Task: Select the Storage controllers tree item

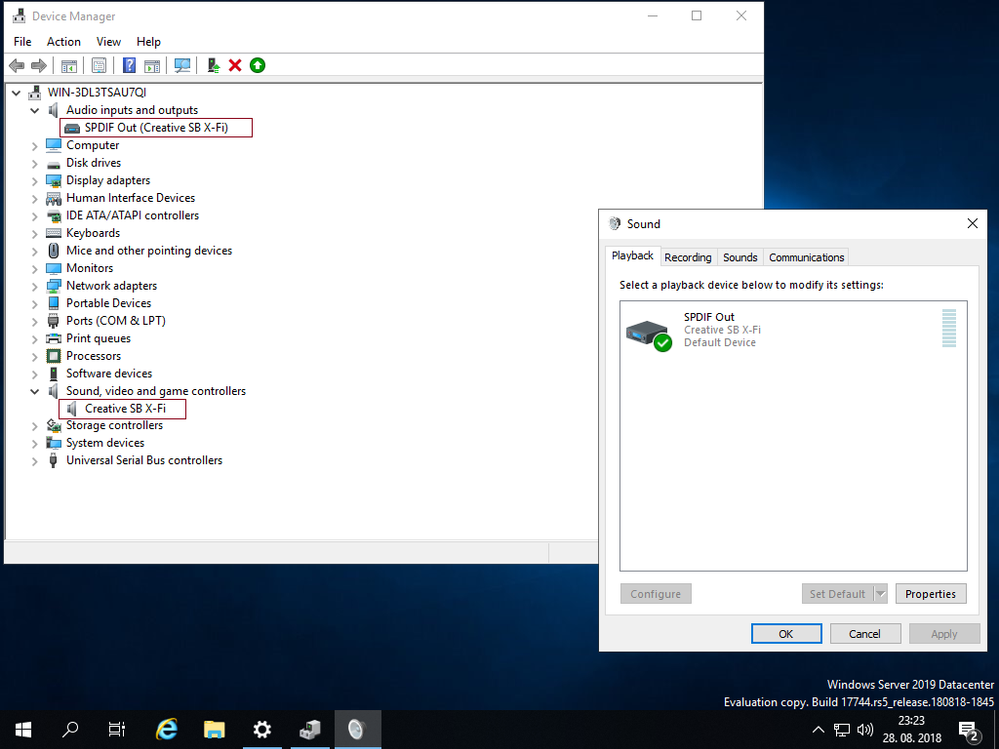Action: coord(114,425)
